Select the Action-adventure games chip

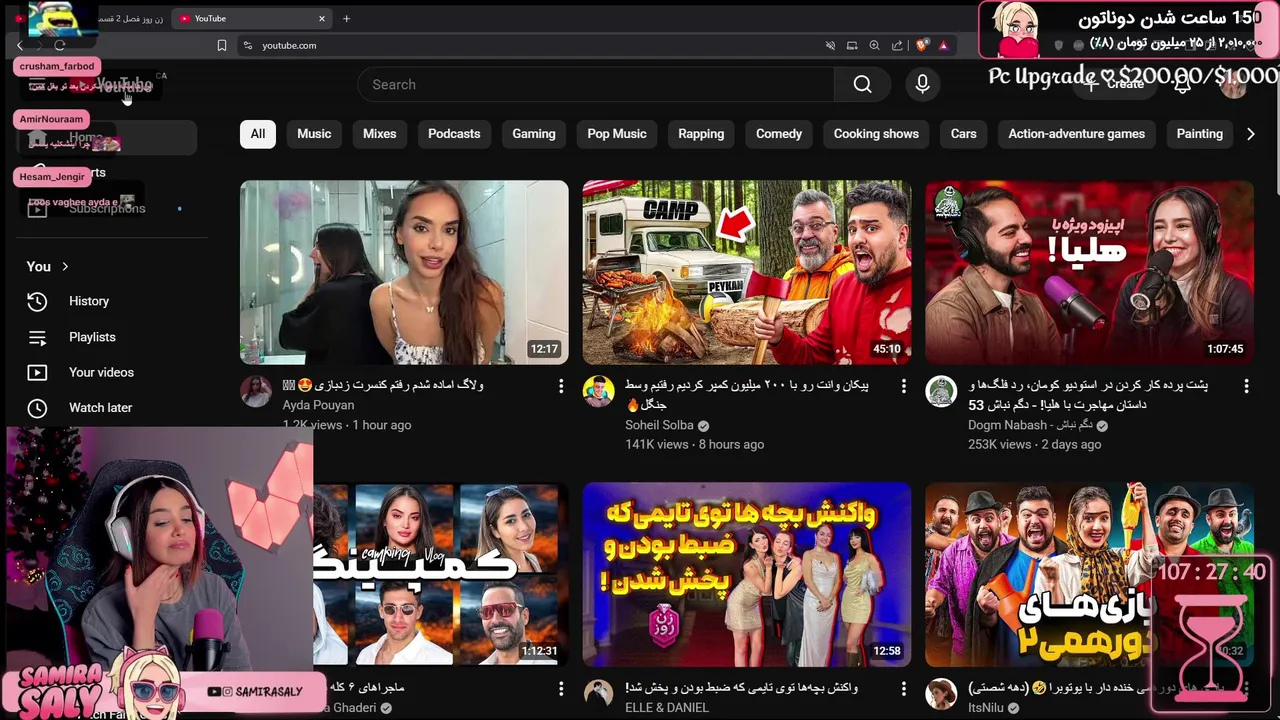click(1076, 134)
